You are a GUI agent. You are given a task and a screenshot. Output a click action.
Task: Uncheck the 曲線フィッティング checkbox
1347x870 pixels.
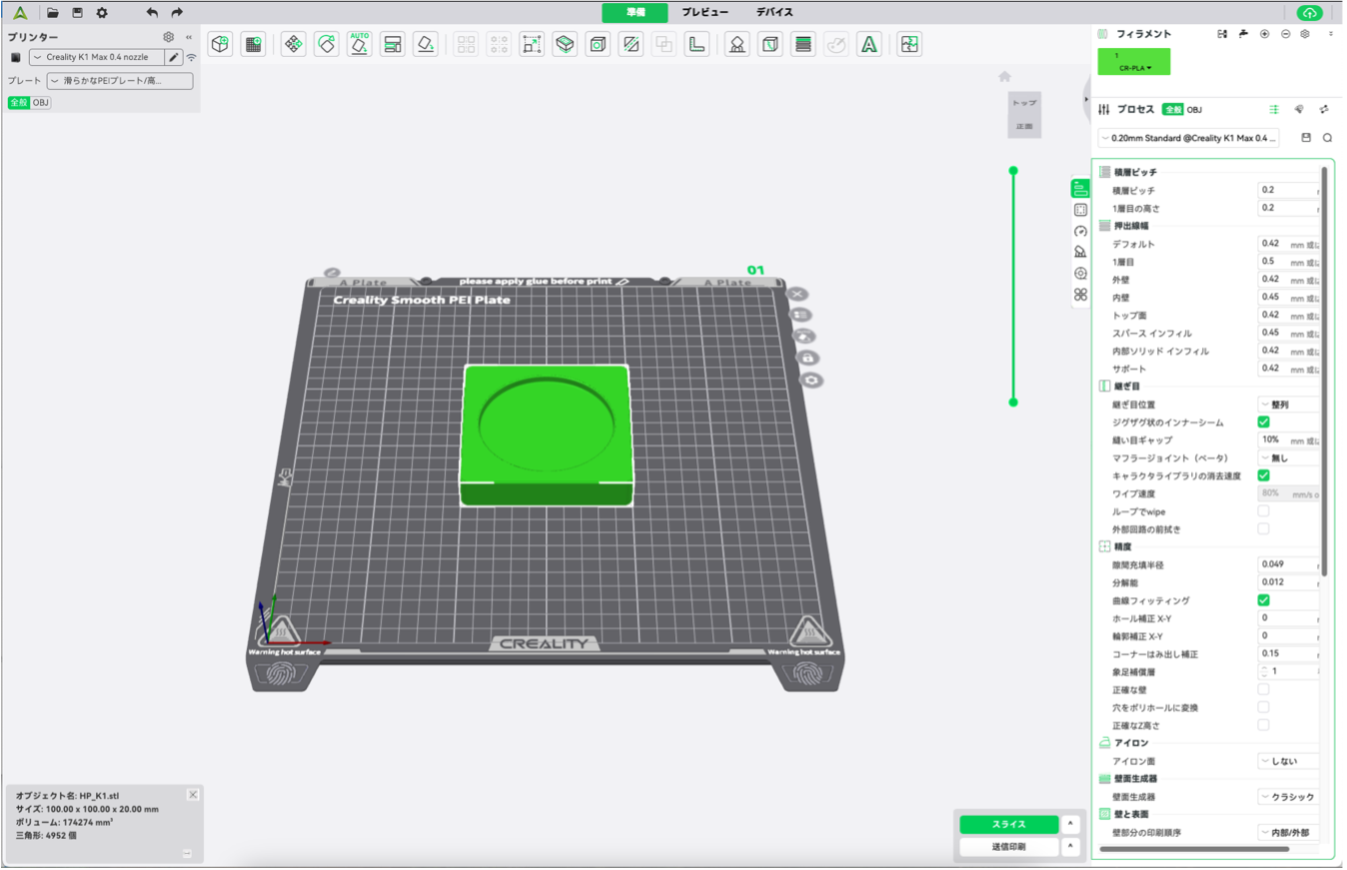pos(1263,600)
